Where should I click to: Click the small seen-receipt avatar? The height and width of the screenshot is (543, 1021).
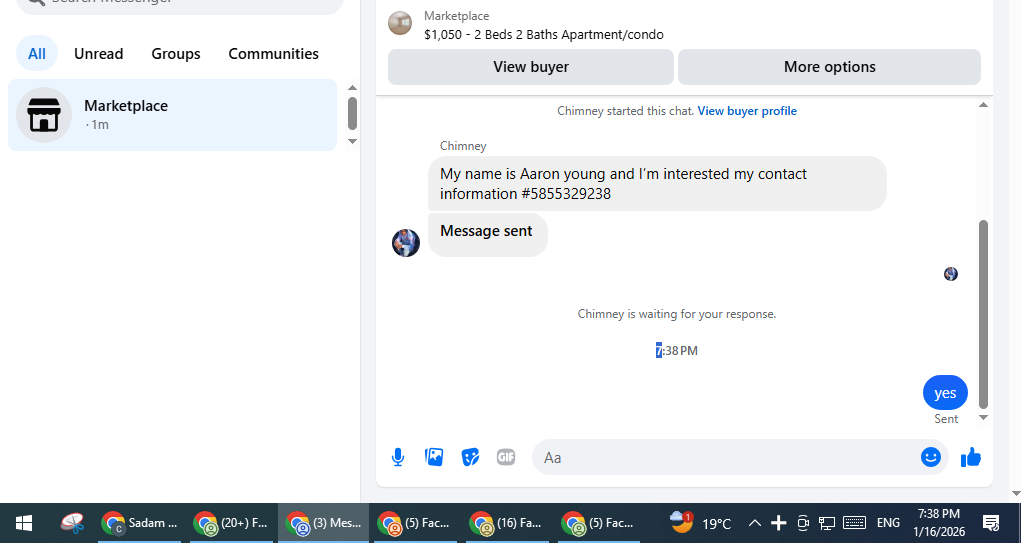pos(951,274)
